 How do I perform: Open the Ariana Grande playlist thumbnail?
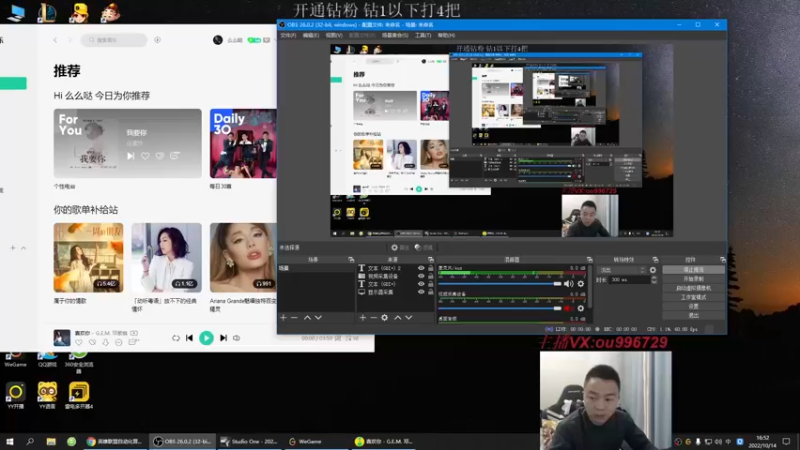click(x=243, y=258)
